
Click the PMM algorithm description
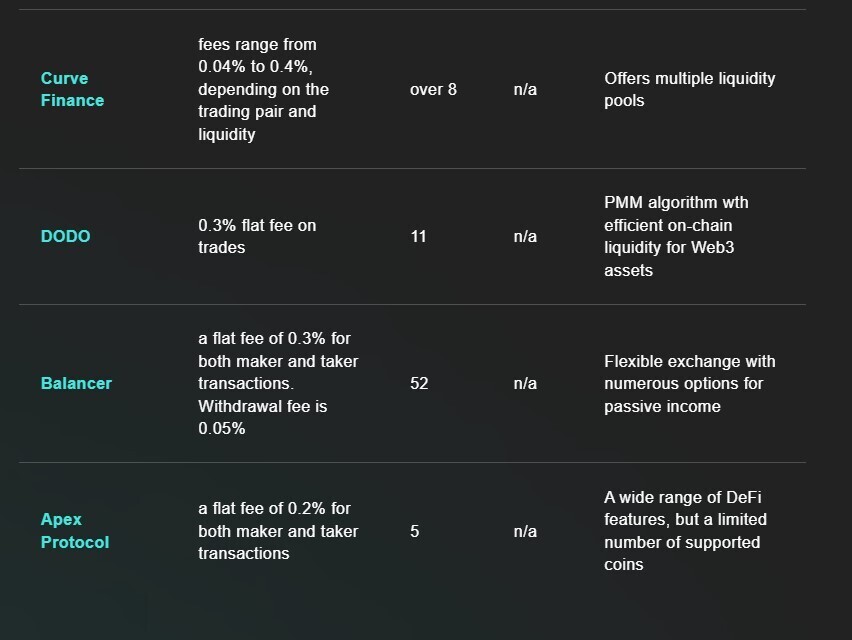click(676, 236)
